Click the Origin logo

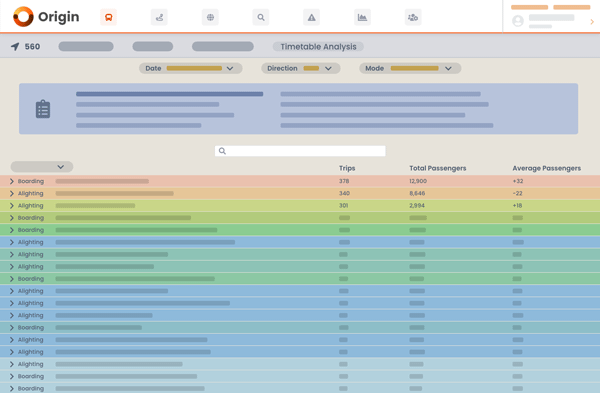(46, 17)
